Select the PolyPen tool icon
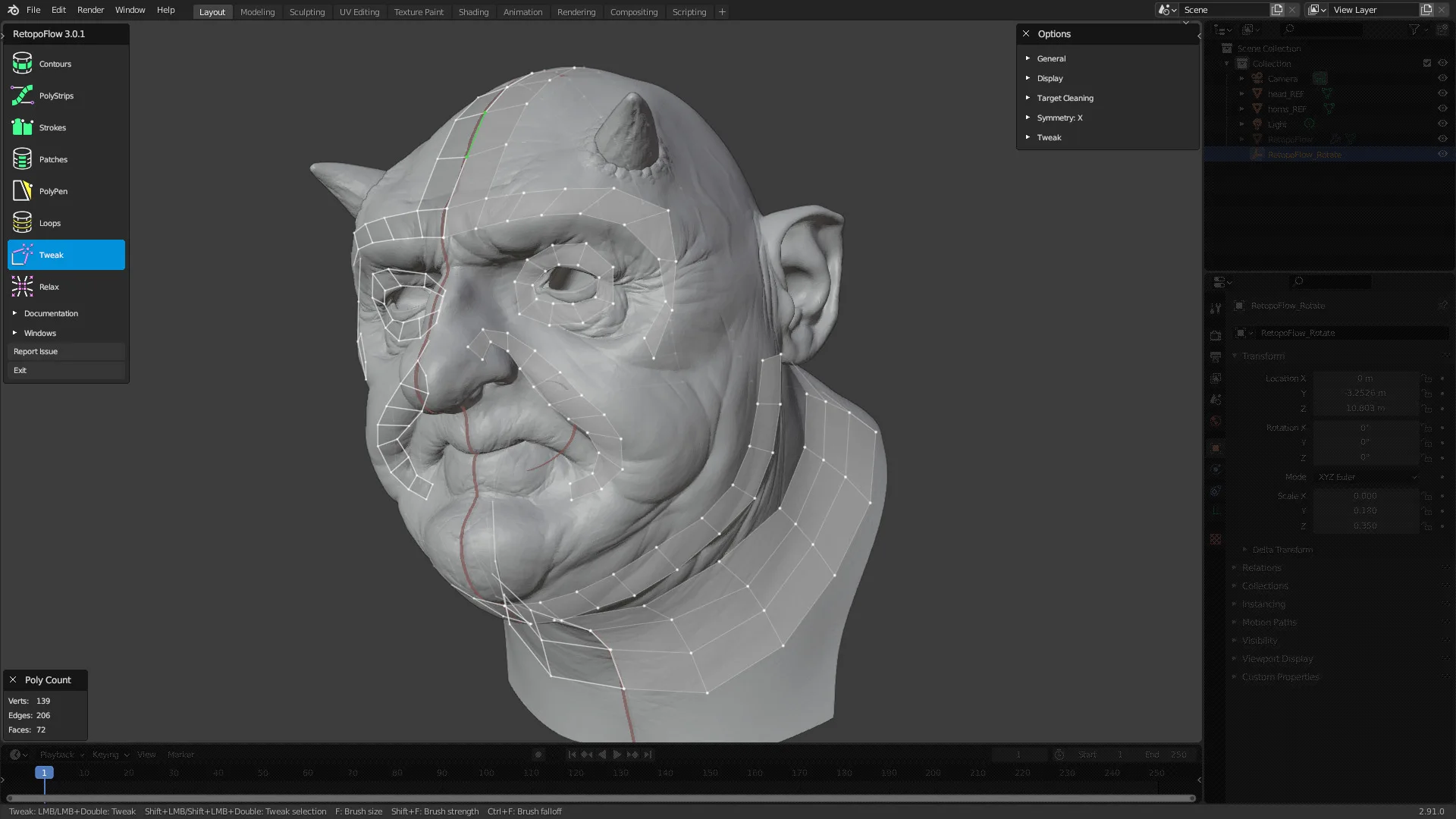Screen dimensions: 1456x819 (x=22, y=191)
